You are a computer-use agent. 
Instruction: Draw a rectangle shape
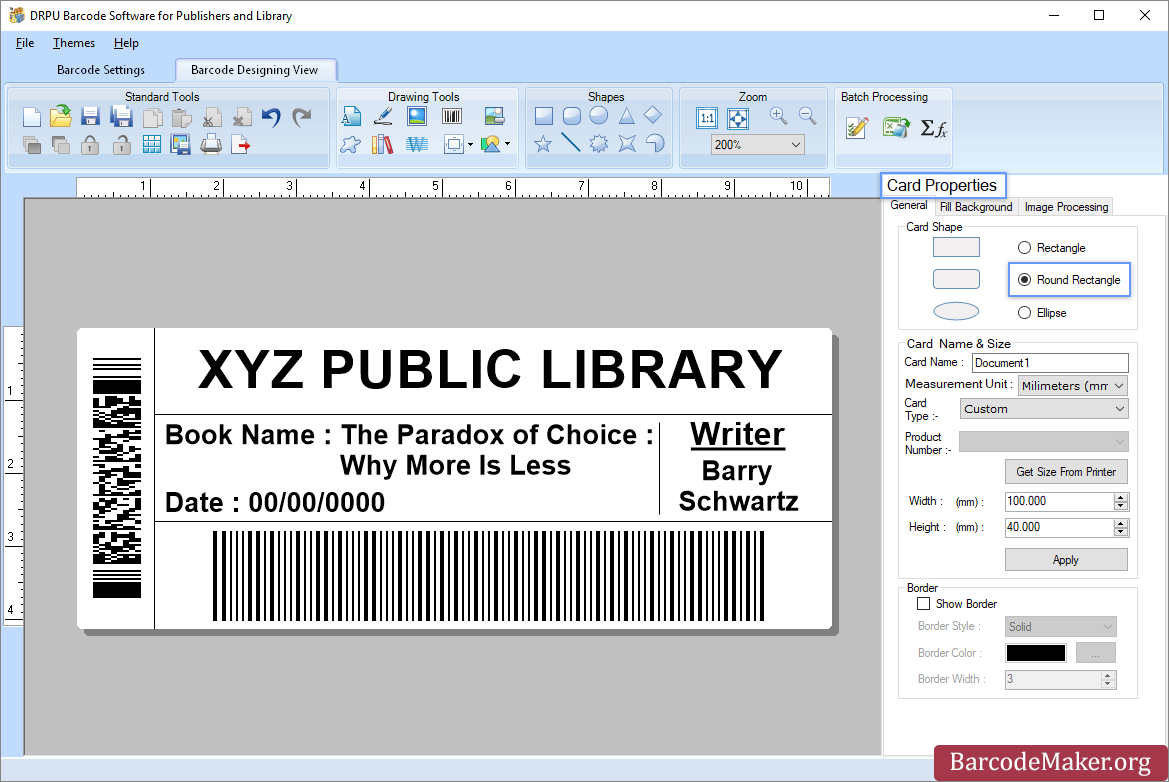[x=543, y=116]
